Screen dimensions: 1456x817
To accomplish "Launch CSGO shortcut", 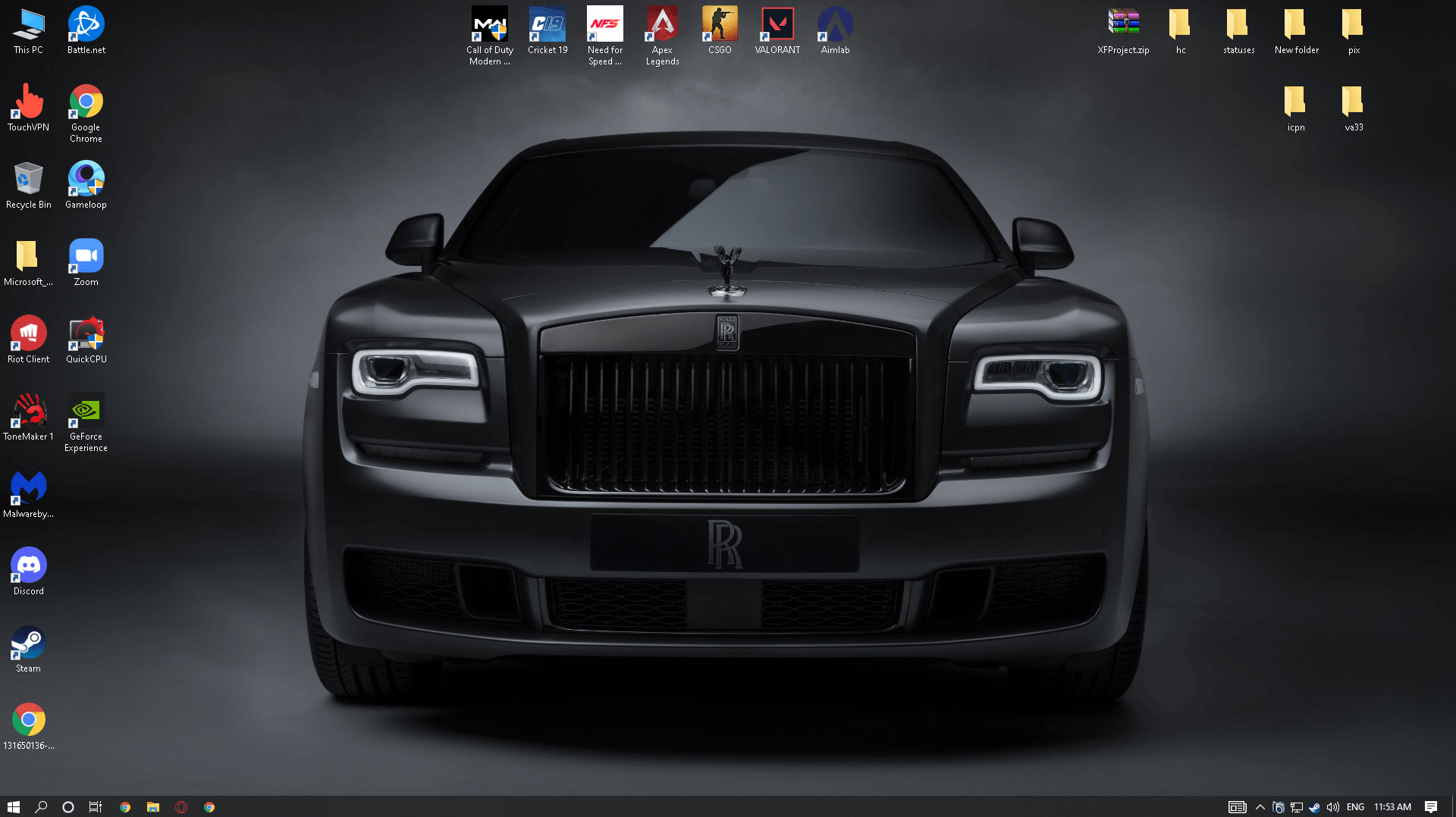I will (x=720, y=31).
